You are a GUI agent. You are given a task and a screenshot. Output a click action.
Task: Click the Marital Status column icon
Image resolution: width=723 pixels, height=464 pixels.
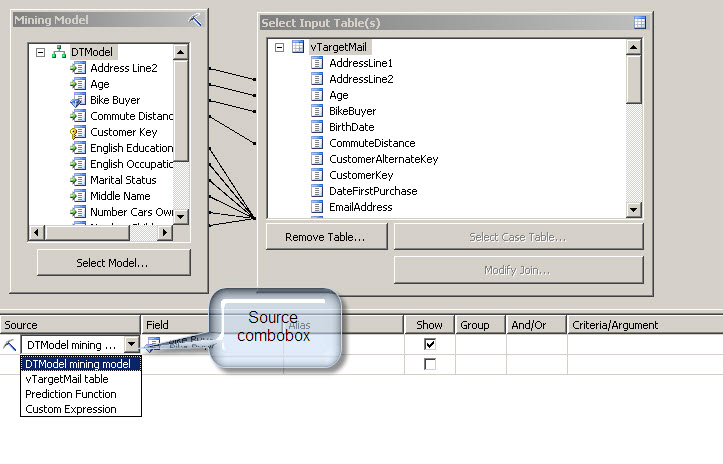(78, 180)
